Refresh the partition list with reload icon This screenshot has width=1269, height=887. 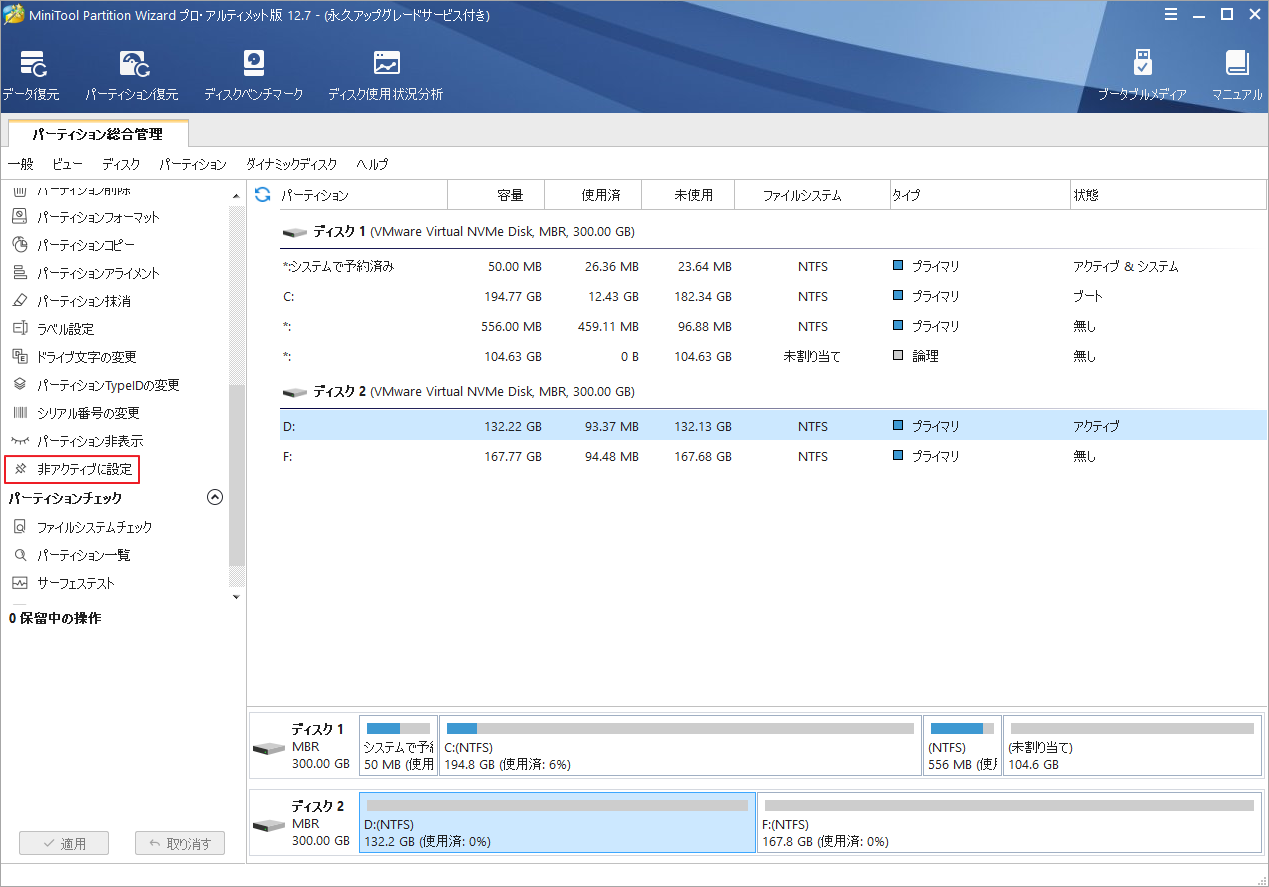click(x=263, y=195)
